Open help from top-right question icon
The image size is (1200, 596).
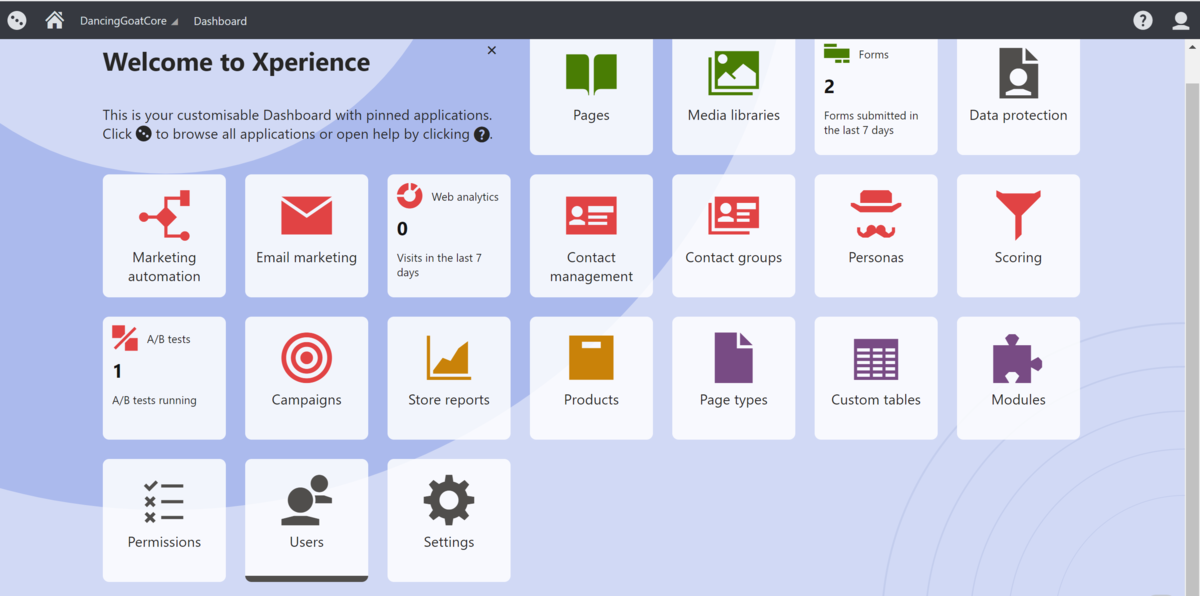coord(1142,20)
